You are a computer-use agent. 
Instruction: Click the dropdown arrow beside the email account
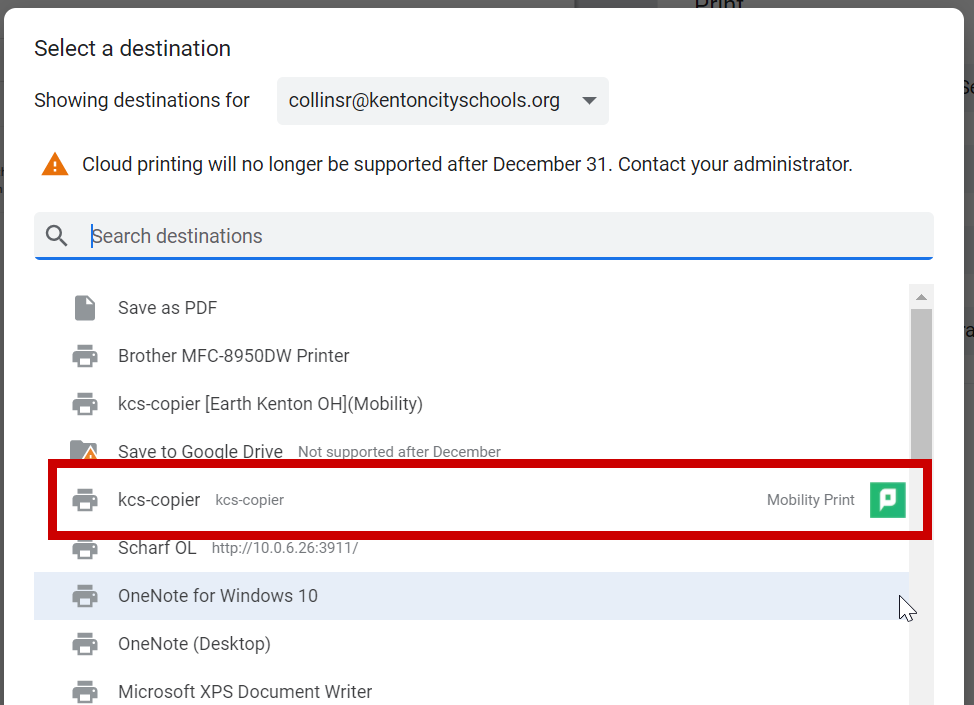[x=589, y=101]
